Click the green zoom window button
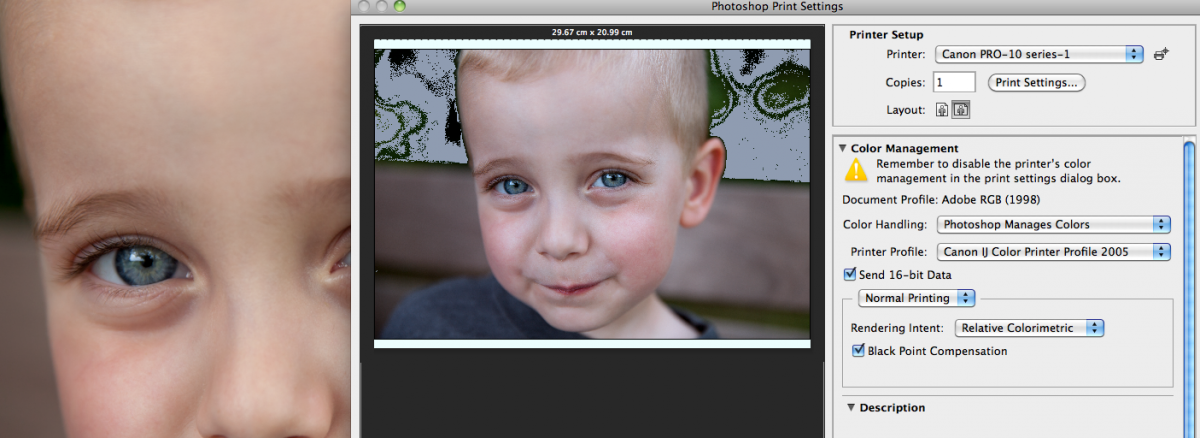This screenshot has width=1200, height=438. coord(399,6)
